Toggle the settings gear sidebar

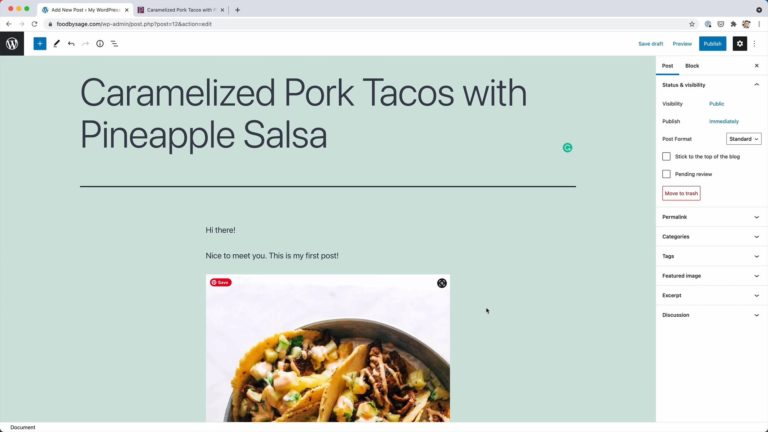coord(740,44)
